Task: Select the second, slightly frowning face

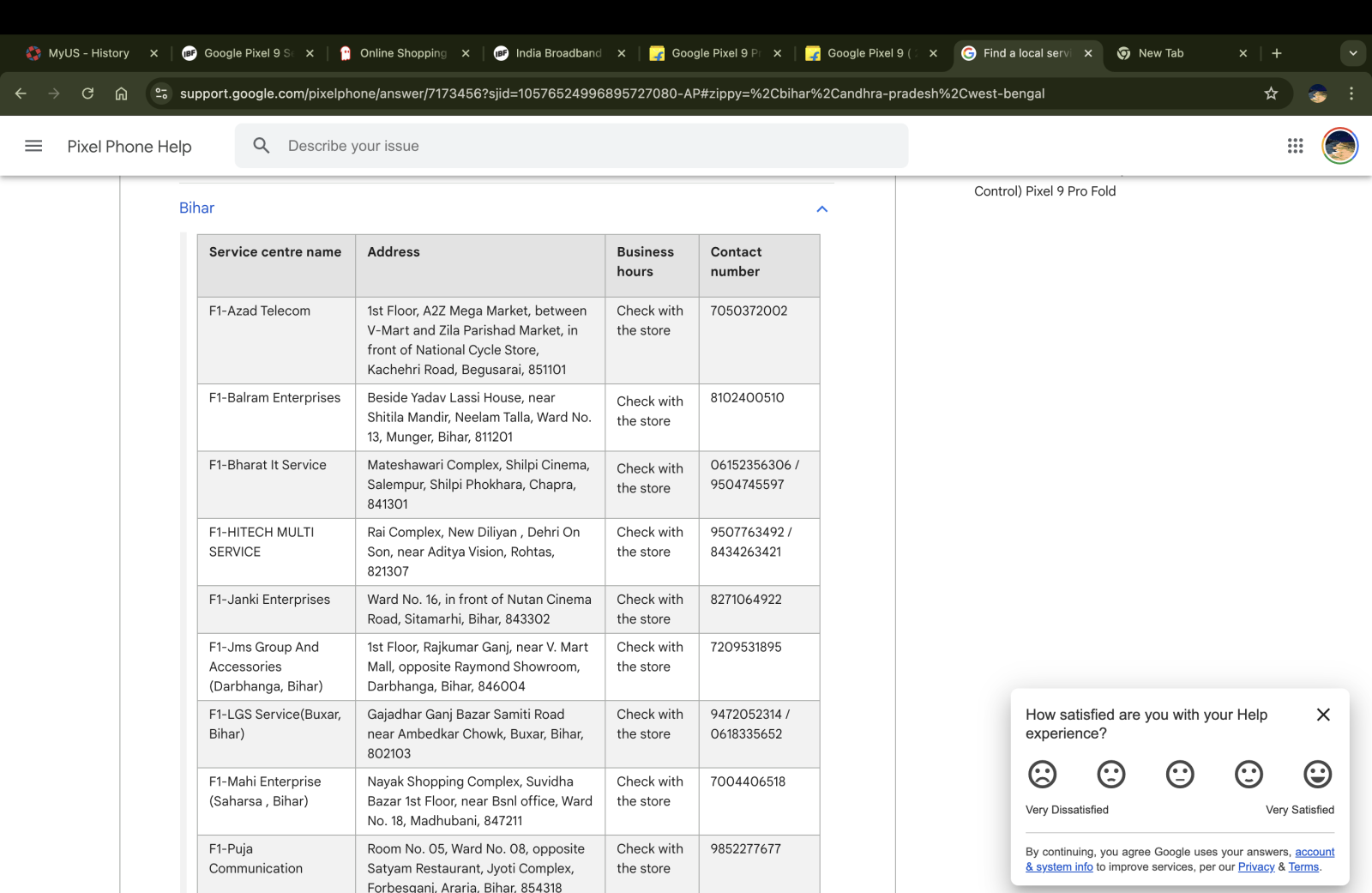Action: coord(1111,775)
